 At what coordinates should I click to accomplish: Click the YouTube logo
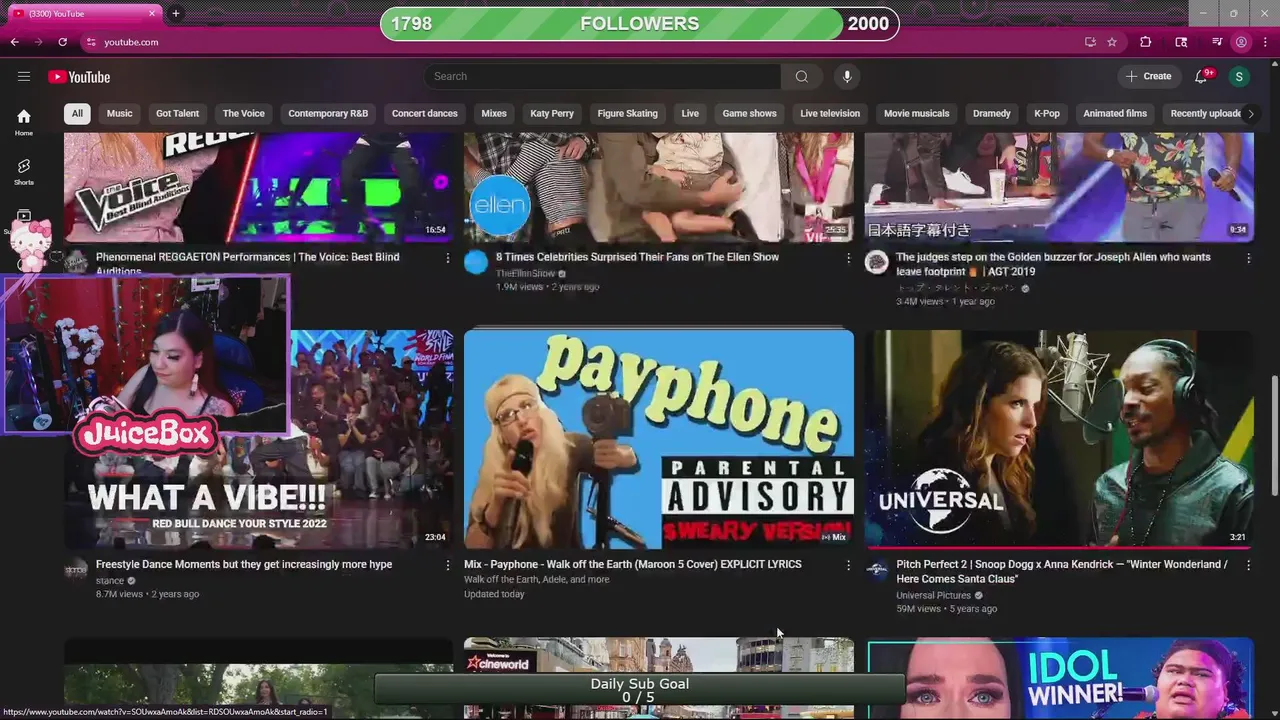coord(79,77)
